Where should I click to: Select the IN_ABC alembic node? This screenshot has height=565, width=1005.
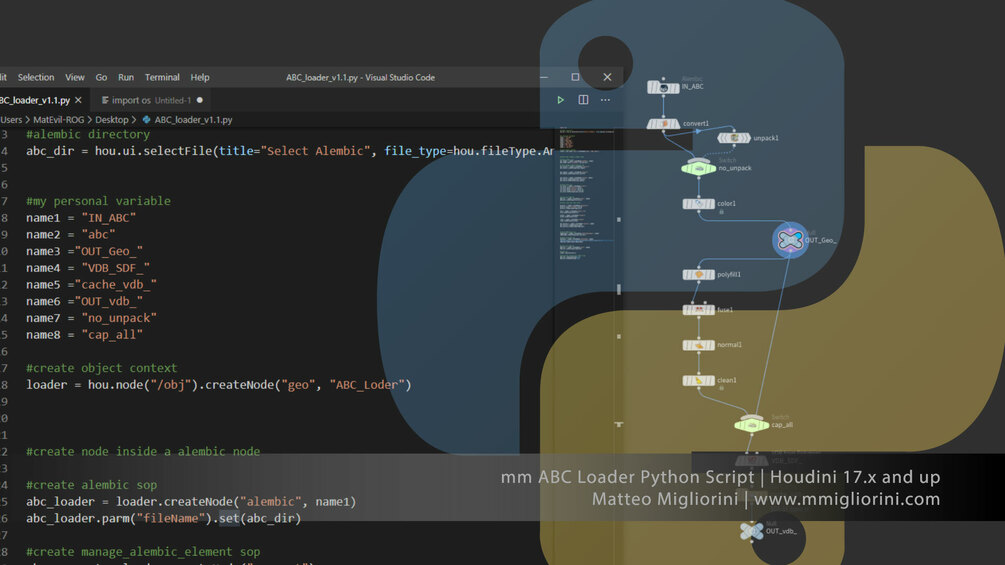pyautogui.click(x=663, y=86)
